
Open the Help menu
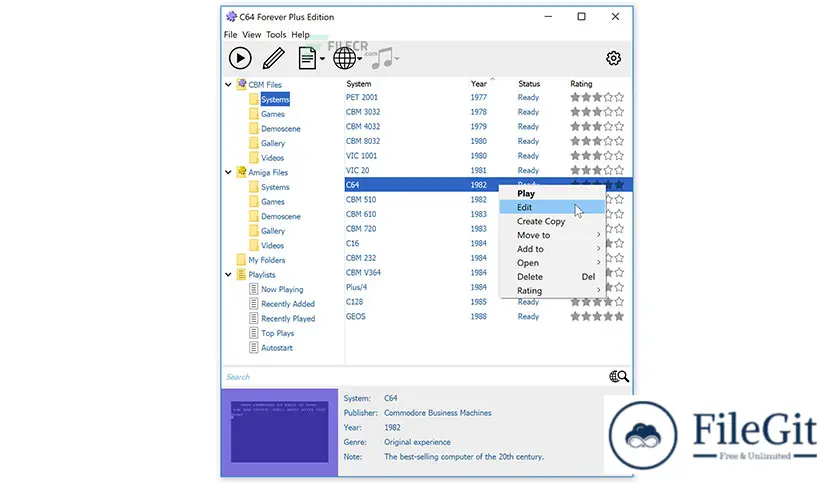pyautogui.click(x=300, y=35)
